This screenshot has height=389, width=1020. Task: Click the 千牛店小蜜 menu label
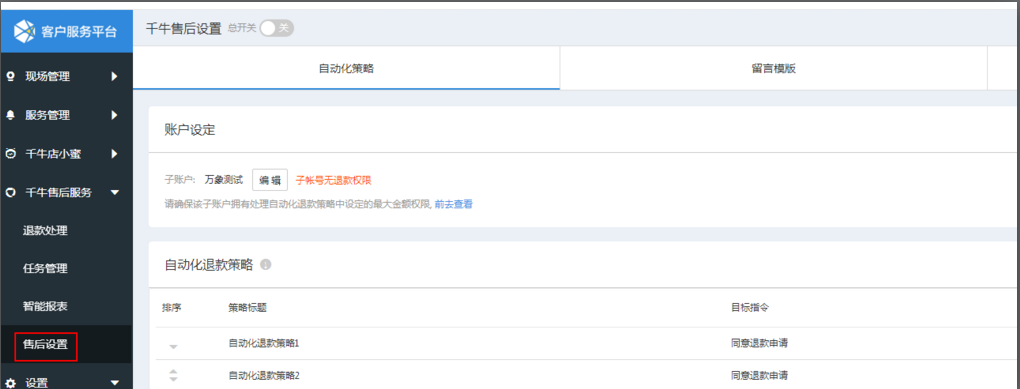coord(53,154)
